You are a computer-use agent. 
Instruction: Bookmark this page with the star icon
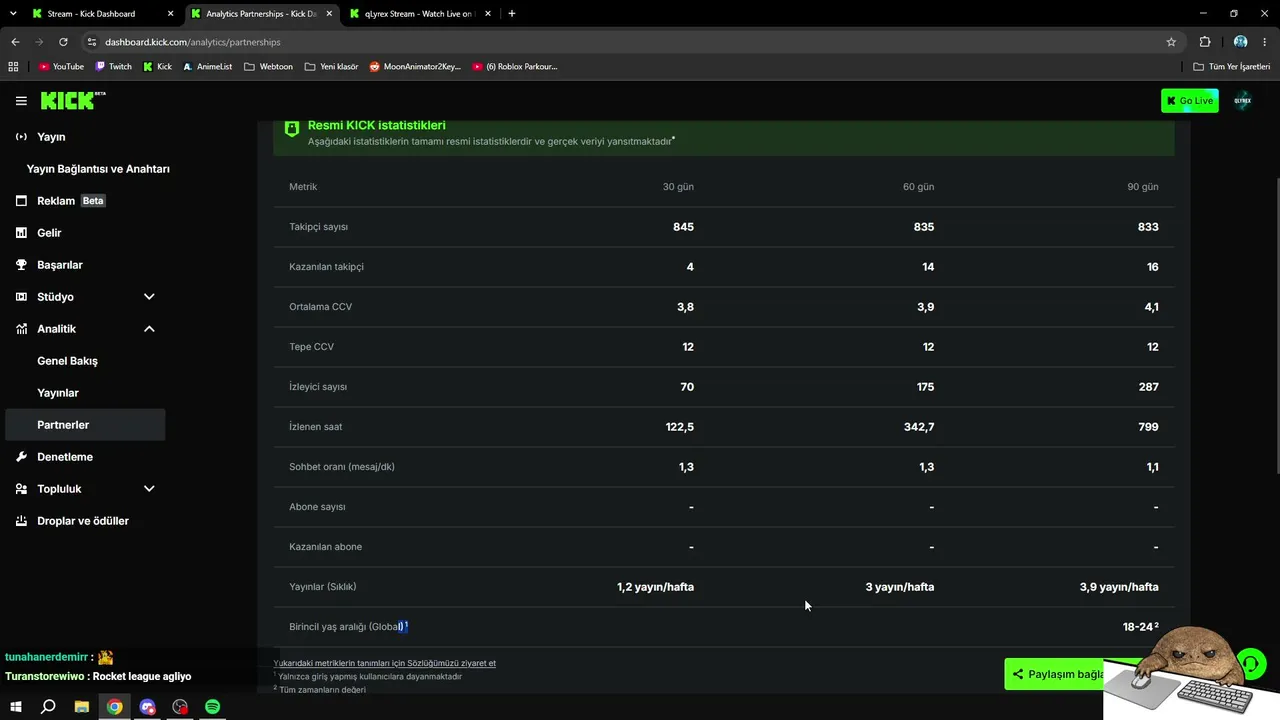1171,42
